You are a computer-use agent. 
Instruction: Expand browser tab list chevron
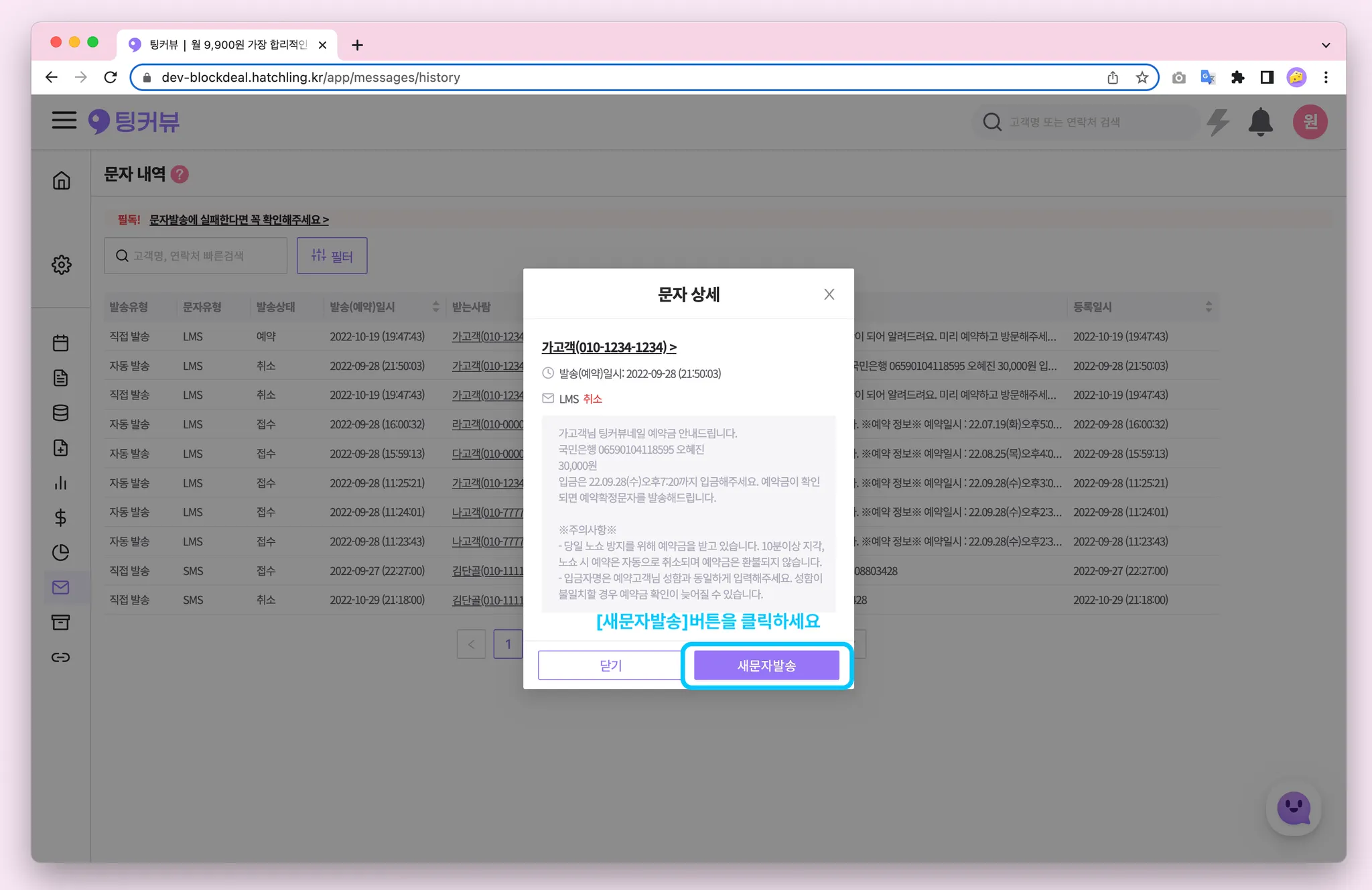[x=1325, y=45]
